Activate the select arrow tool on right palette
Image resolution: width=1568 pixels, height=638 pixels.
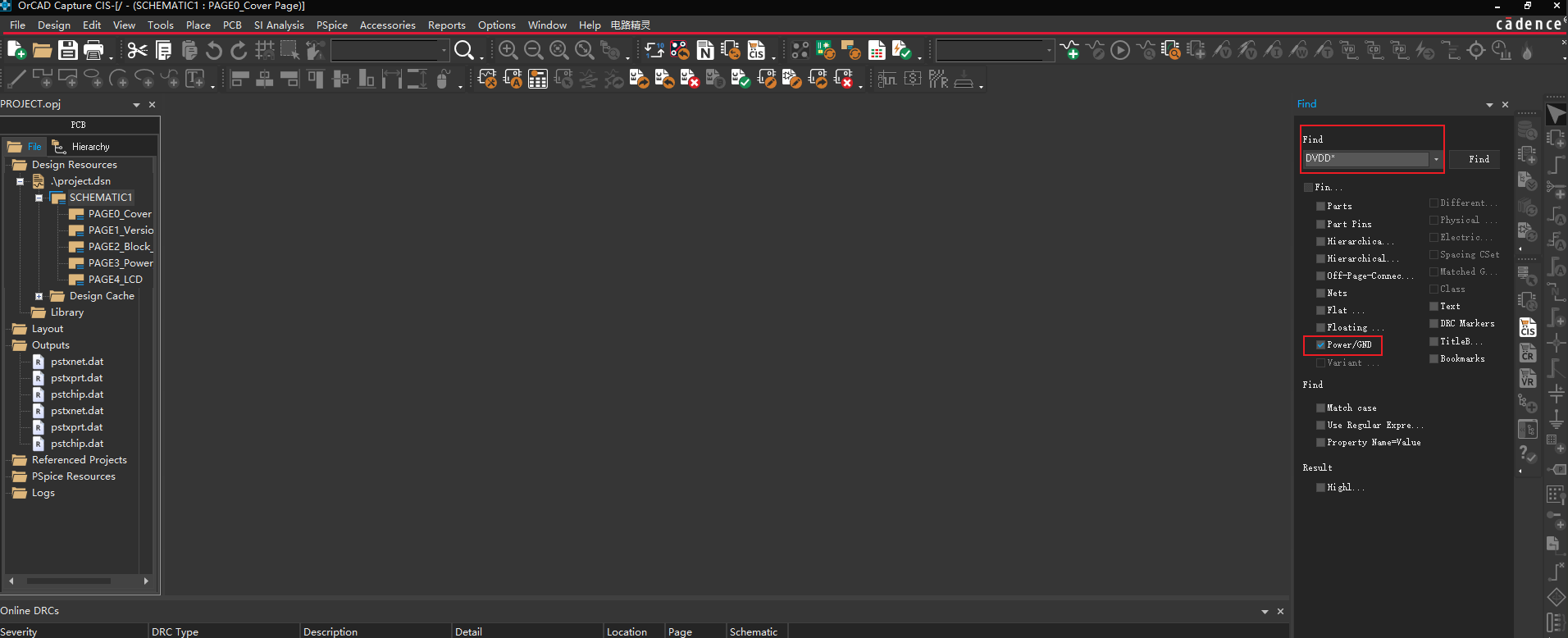click(1556, 114)
